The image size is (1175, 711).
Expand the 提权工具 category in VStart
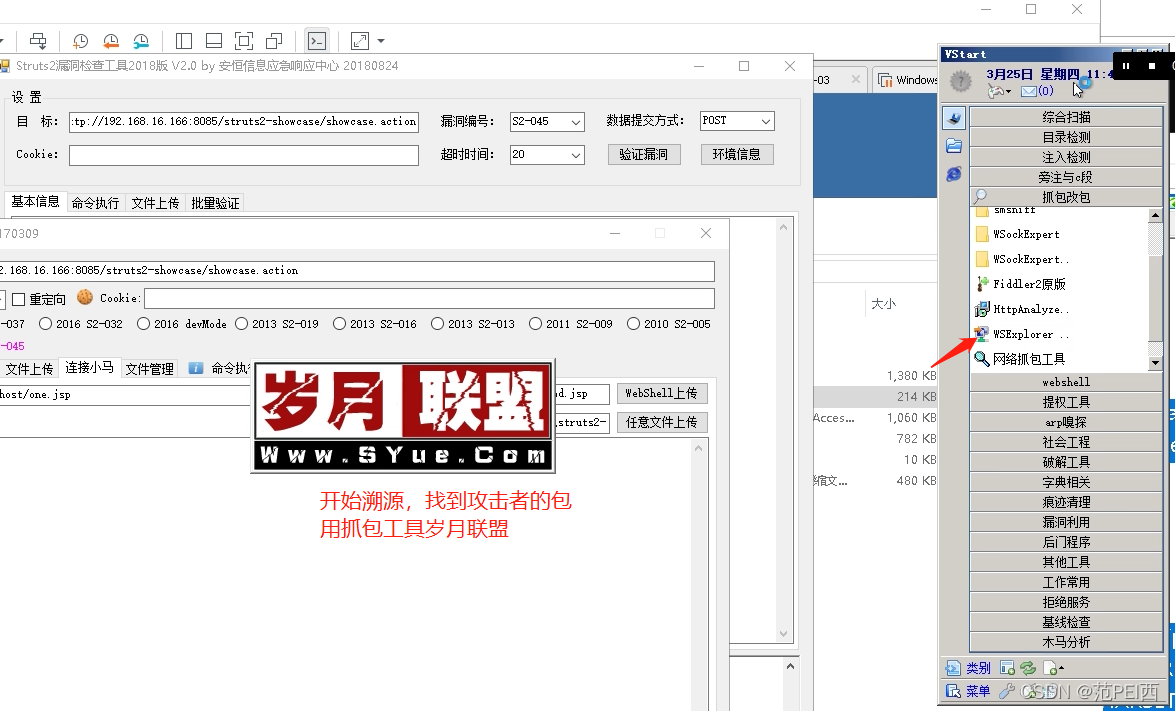click(1066, 402)
